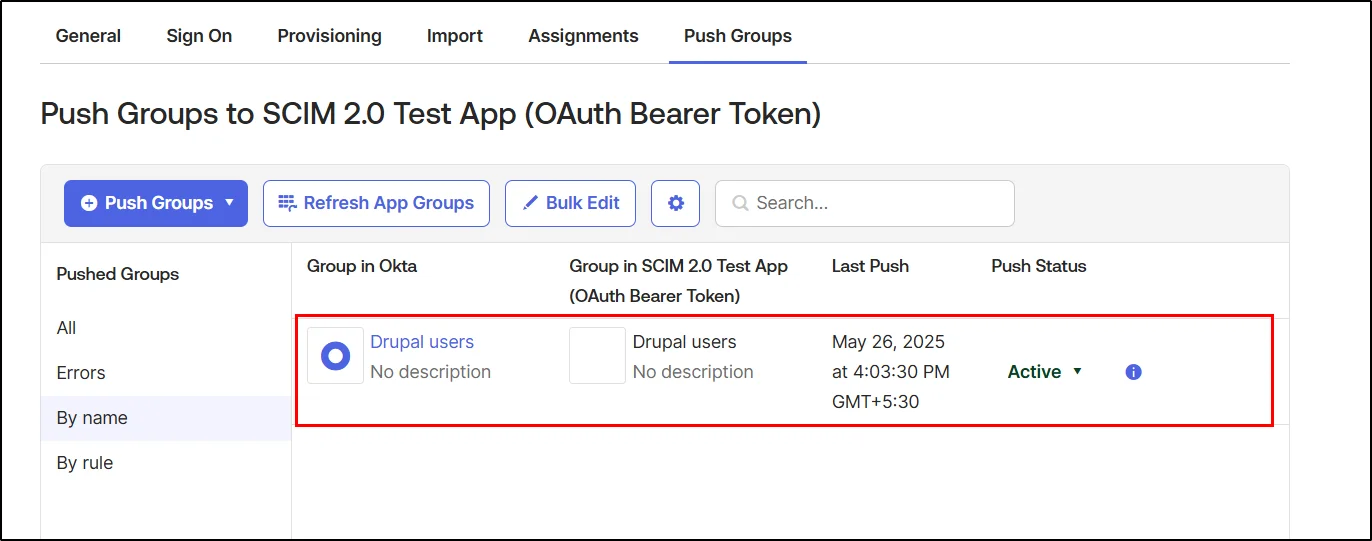
Task: Click the Push Groups to SCIM page title
Action: [x=431, y=114]
